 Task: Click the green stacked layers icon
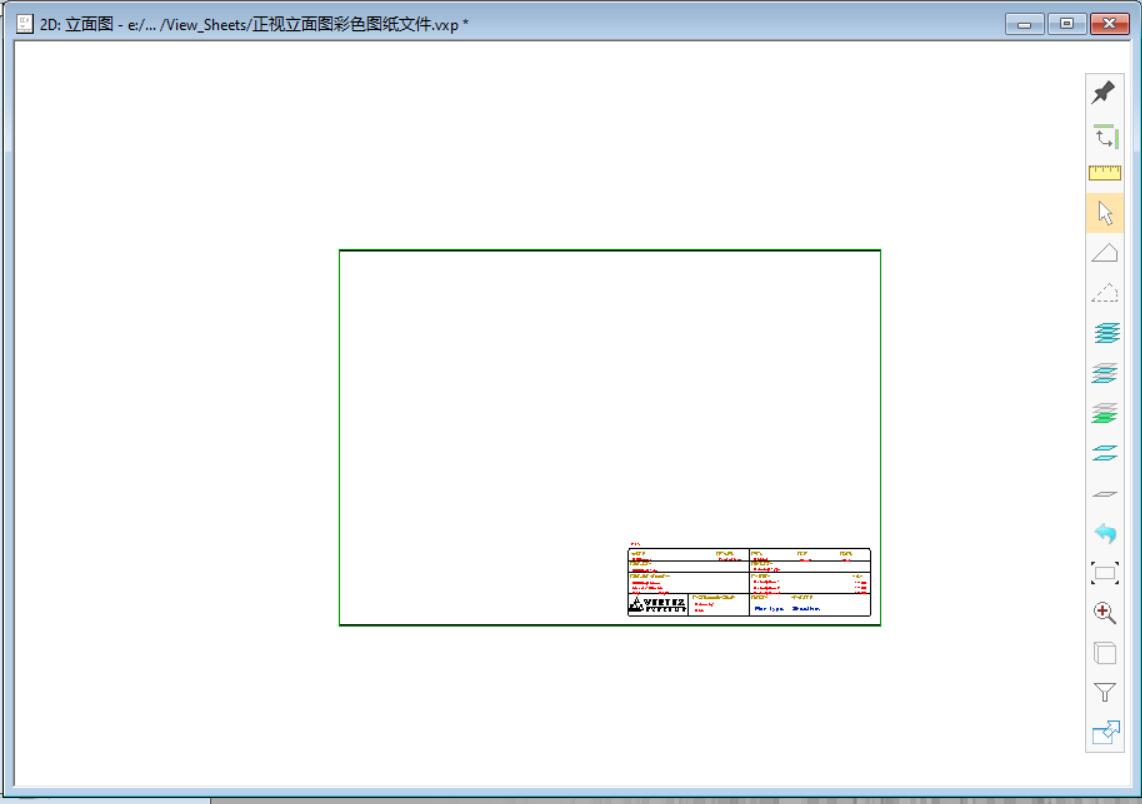(x=1104, y=413)
